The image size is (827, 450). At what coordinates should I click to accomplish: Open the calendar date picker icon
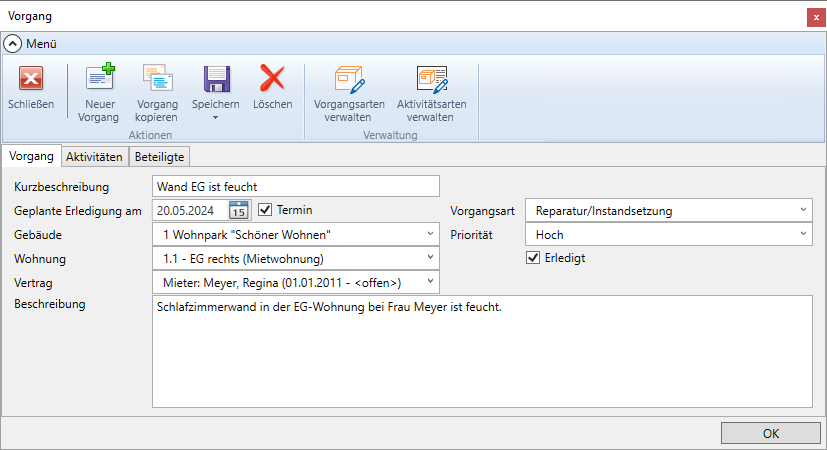(239, 210)
